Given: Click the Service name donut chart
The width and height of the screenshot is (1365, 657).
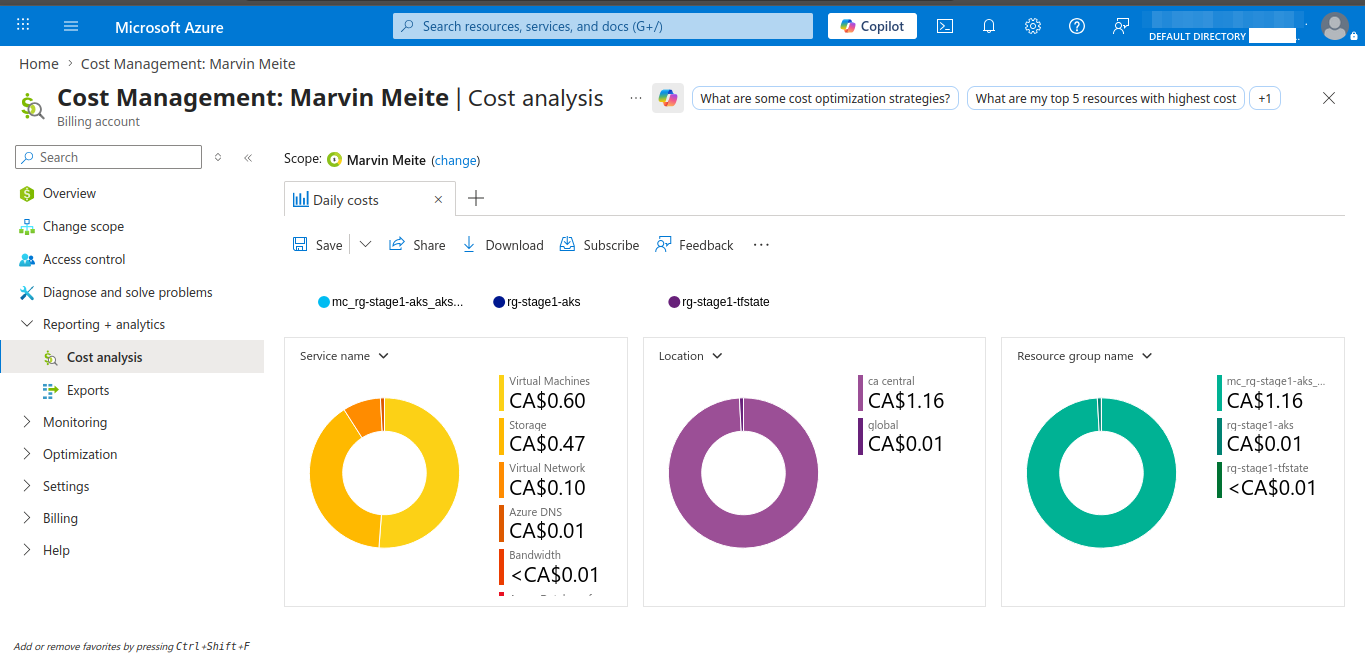Looking at the screenshot, I should click(x=385, y=473).
